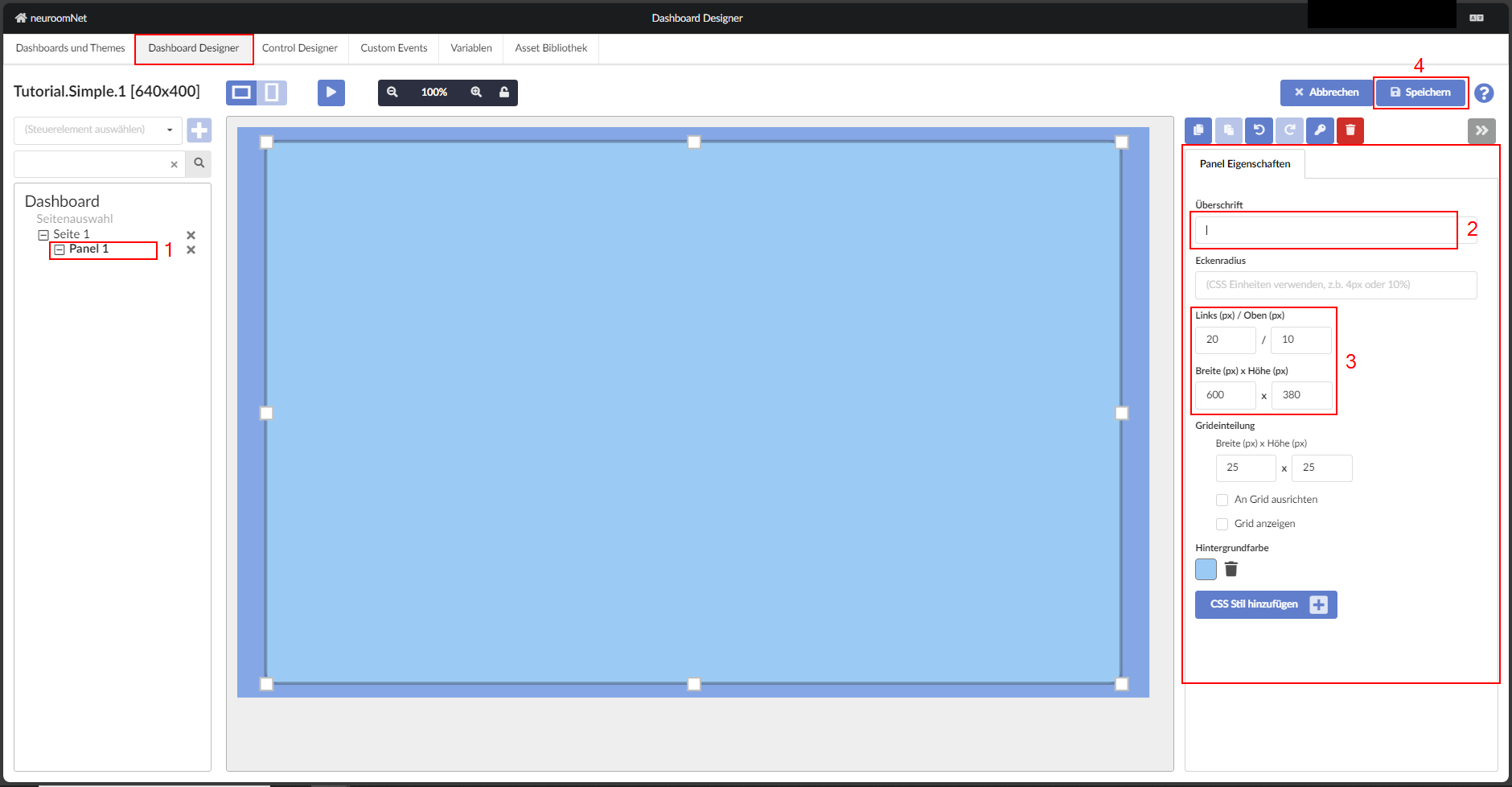This screenshot has height=787, width=1512.
Task: Switch to portrait orientation view
Action: [x=272, y=93]
